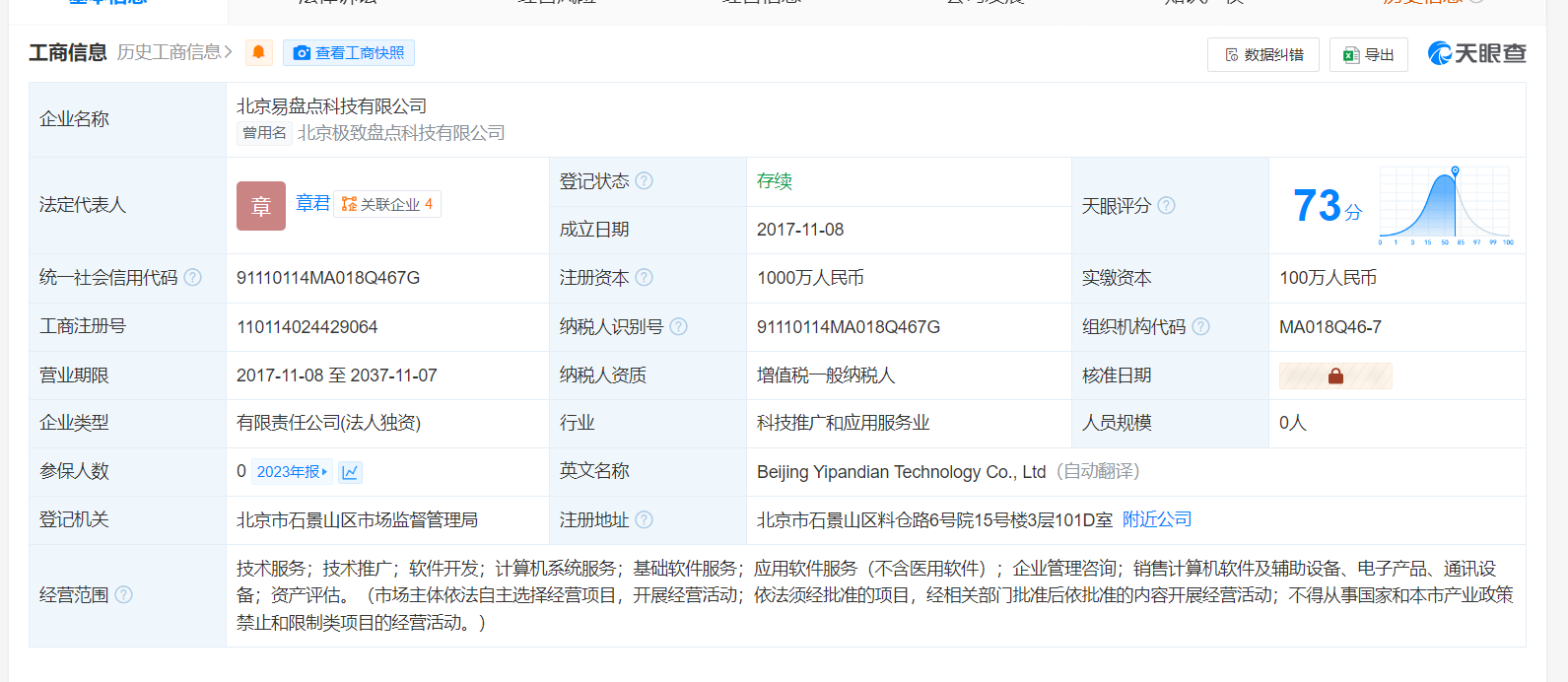The image size is (1568, 682).
Task: Click the 曾用名 tag
Action: (x=264, y=133)
